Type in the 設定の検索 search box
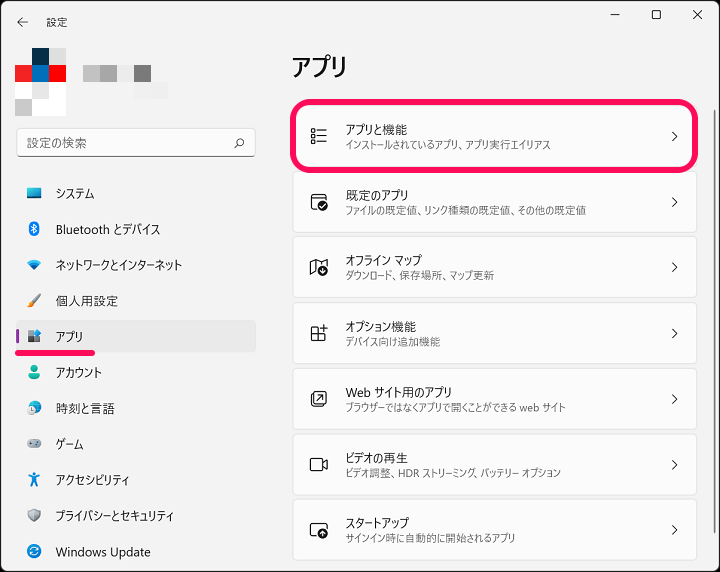The height and width of the screenshot is (572, 720). click(x=125, y=143)
